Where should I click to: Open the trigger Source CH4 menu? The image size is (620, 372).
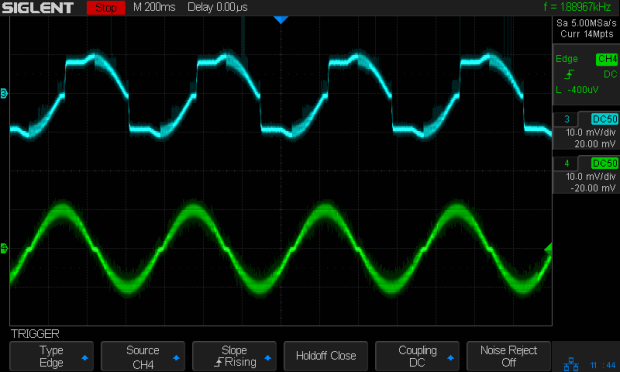(x=143, y=356)
